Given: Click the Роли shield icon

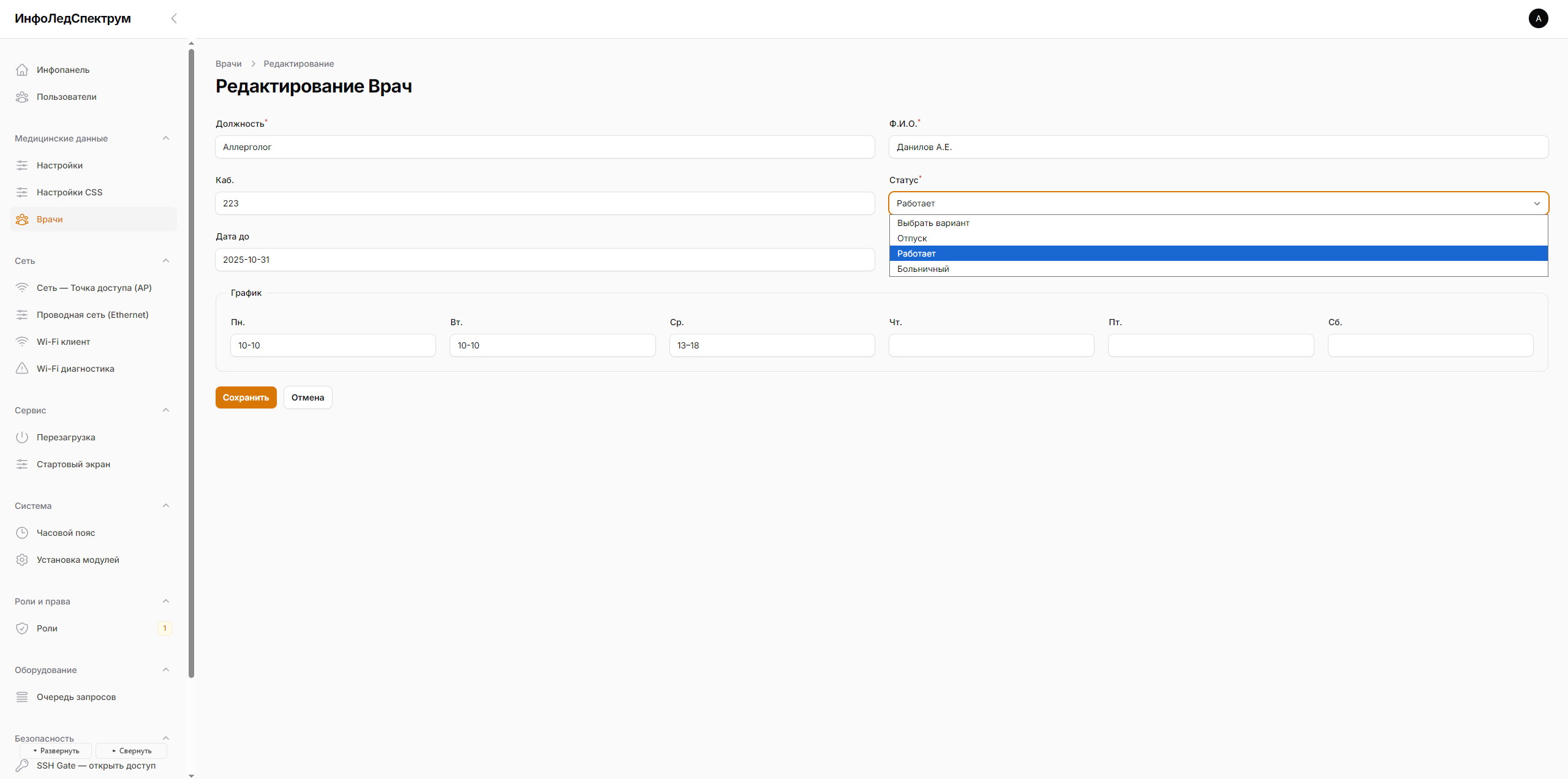Looking at the screenshot, I should 22,628.
